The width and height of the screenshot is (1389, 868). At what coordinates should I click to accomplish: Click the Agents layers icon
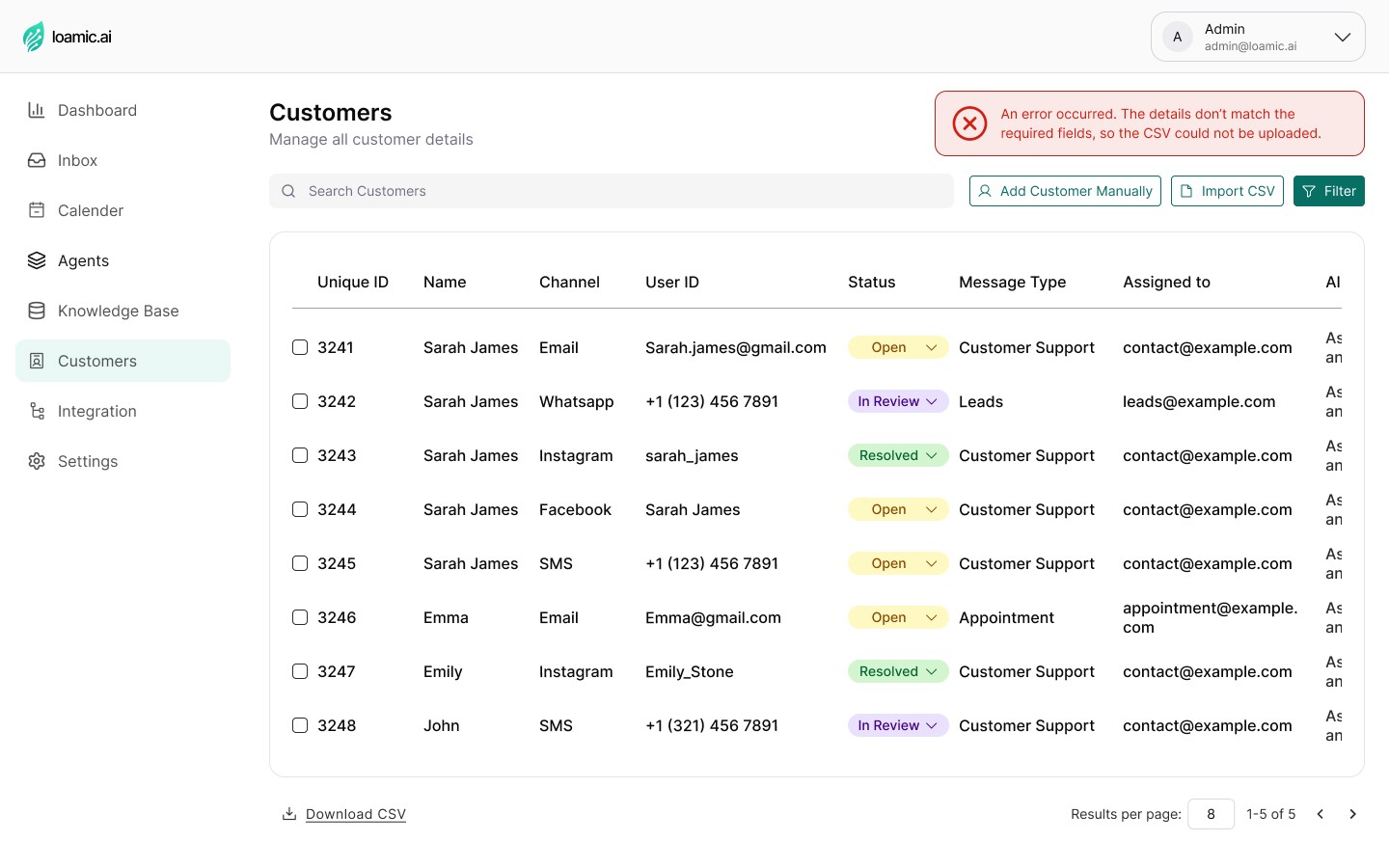coord(37,260)
